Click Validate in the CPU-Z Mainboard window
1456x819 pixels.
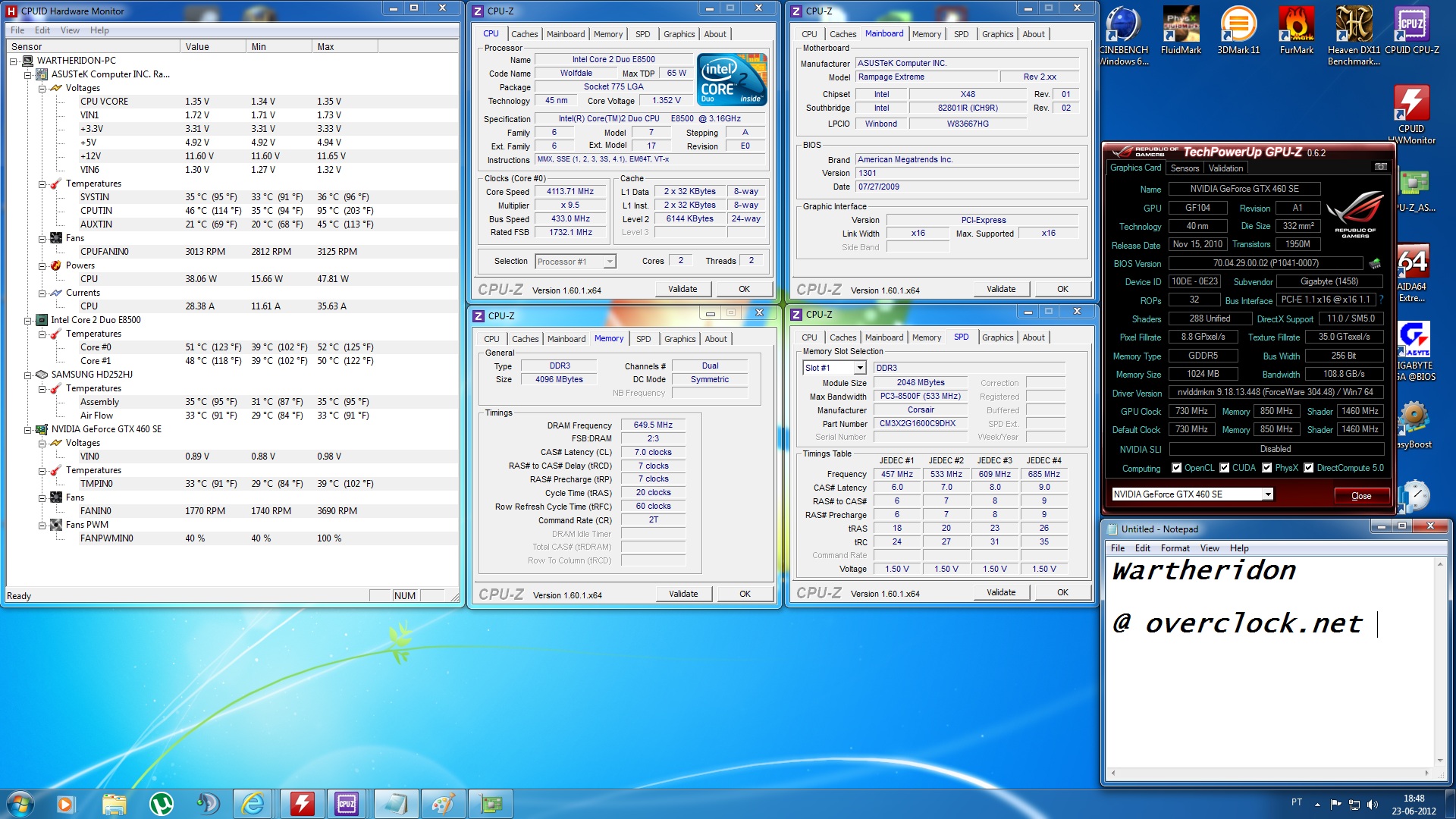click(1001, 289)
